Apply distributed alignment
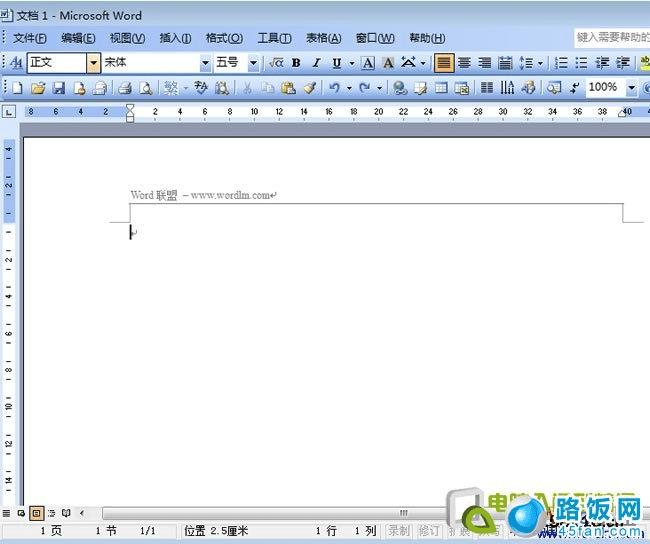650x544 pixels. click(505, 63)
